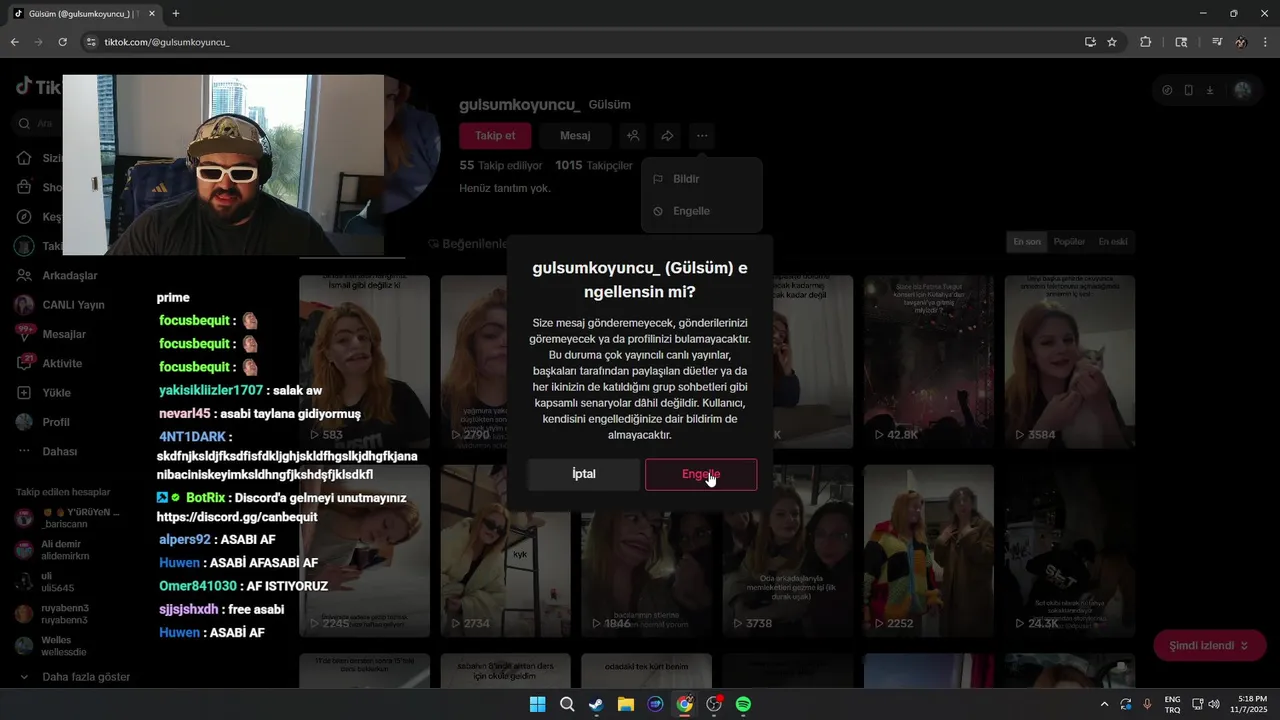This screenshot has width=1280, height=720.
Task: Cancel the block dialog with İptal
Action: (584, 474)
